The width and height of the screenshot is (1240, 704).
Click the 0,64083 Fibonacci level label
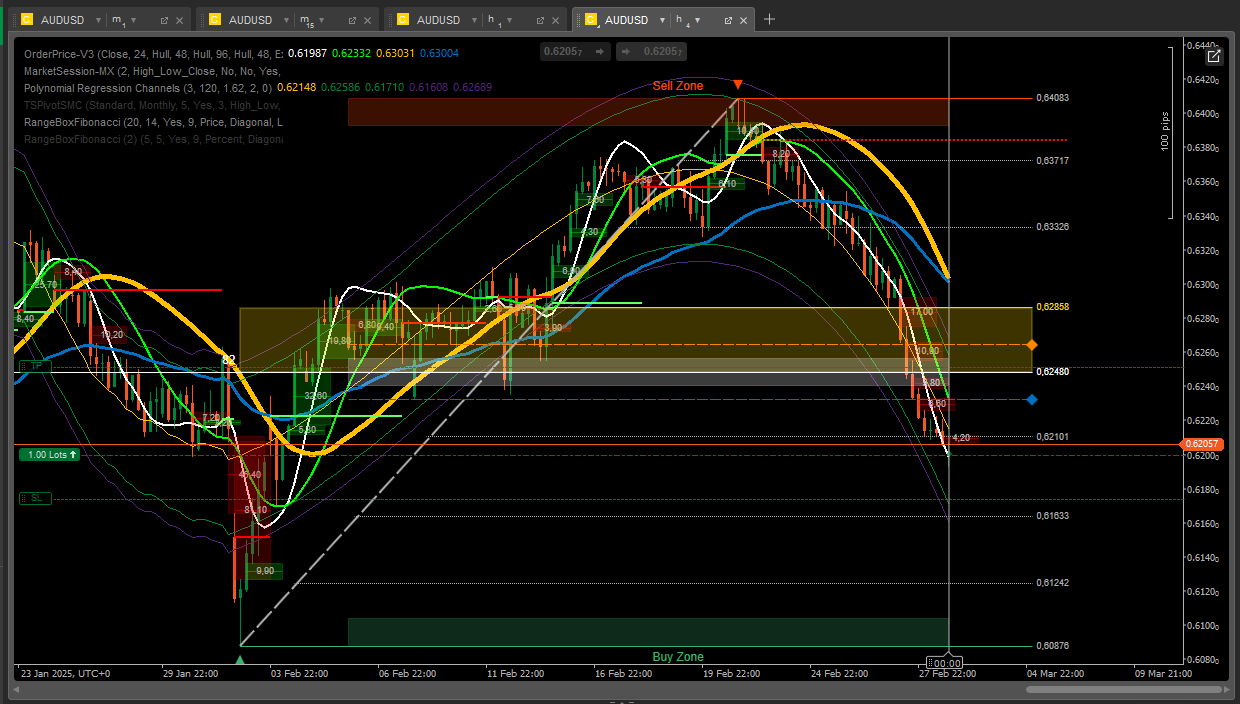click(x=1053, y=98)
